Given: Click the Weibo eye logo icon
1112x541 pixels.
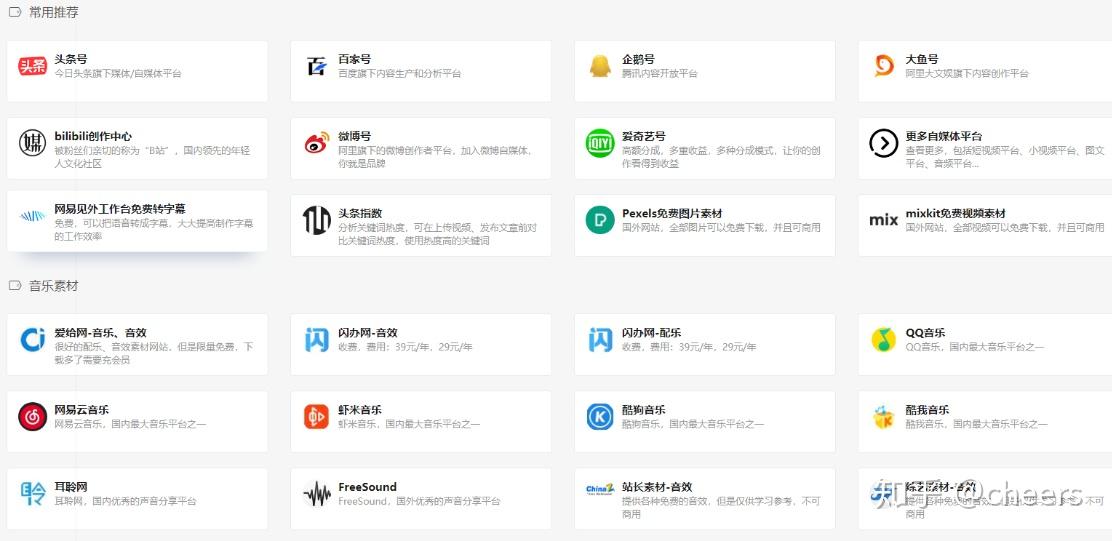Looking at the screenshot, I should pos(317,143).
